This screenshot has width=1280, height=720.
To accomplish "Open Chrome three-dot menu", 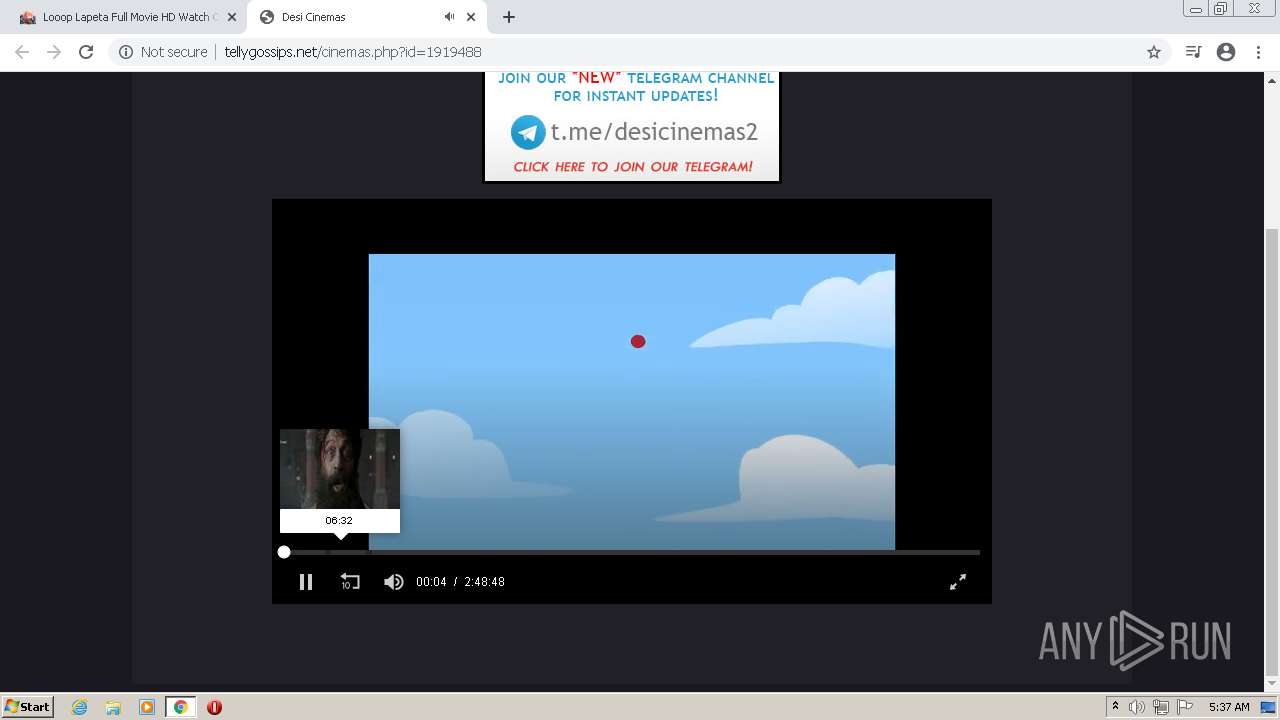I will click(1258, 52).
